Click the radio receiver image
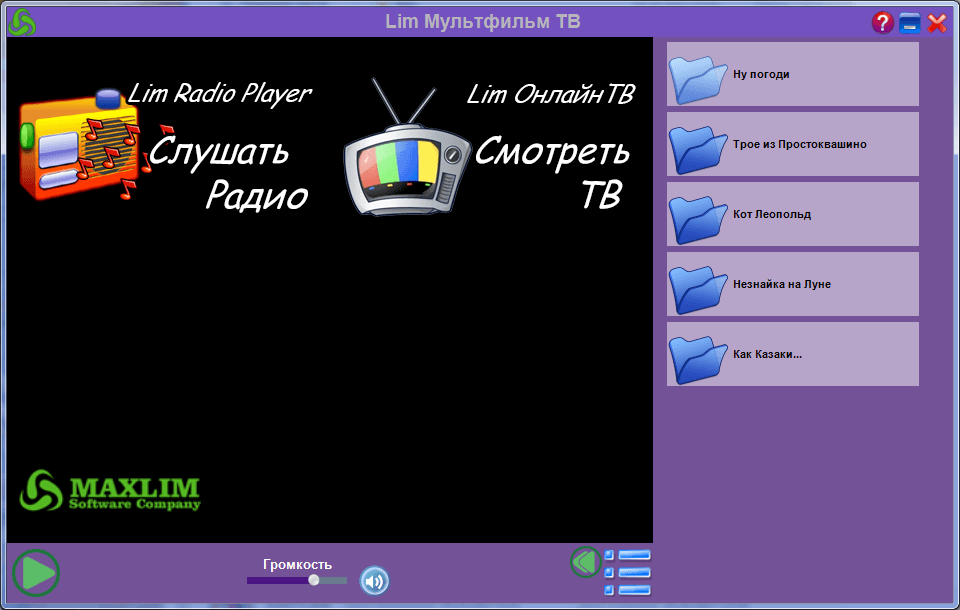960x610 pixels. [80, 145]
